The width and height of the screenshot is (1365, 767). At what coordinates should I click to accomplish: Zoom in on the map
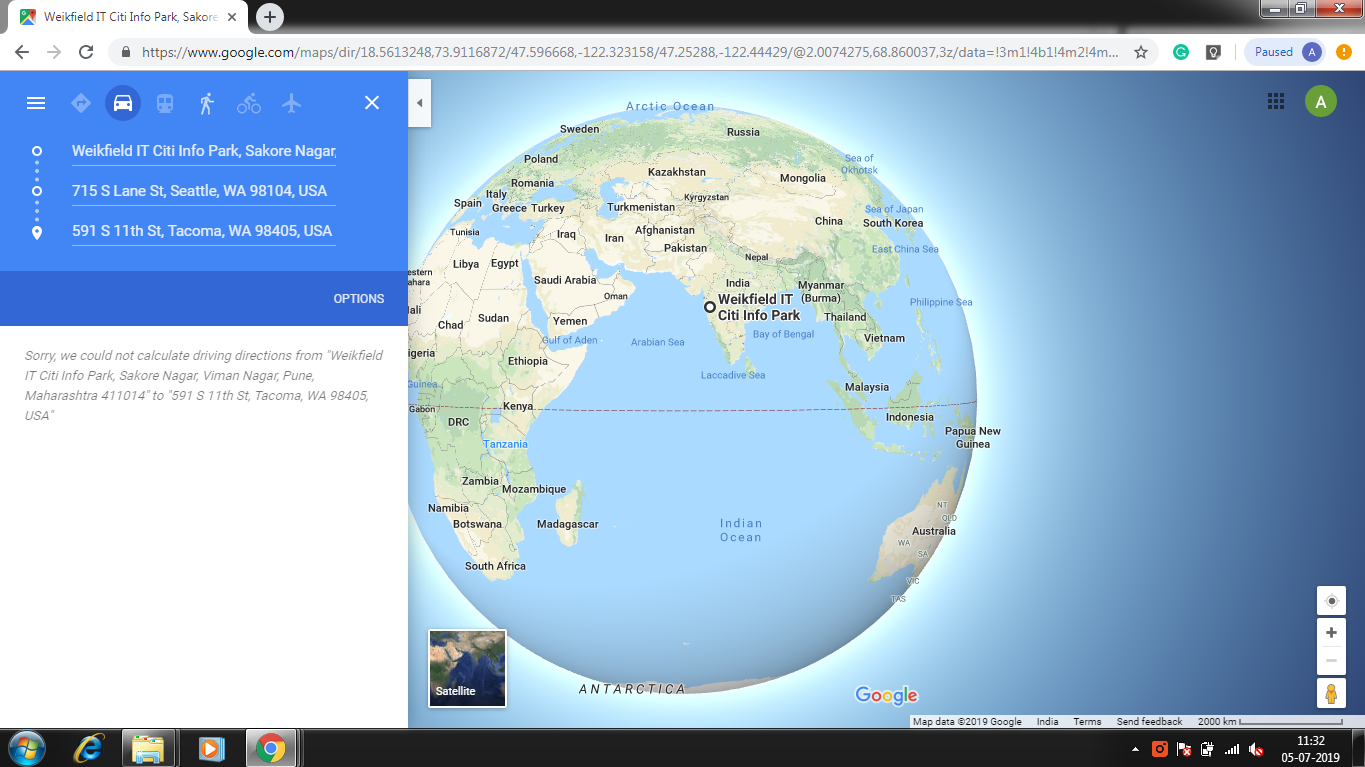(x=1331, y=633)
